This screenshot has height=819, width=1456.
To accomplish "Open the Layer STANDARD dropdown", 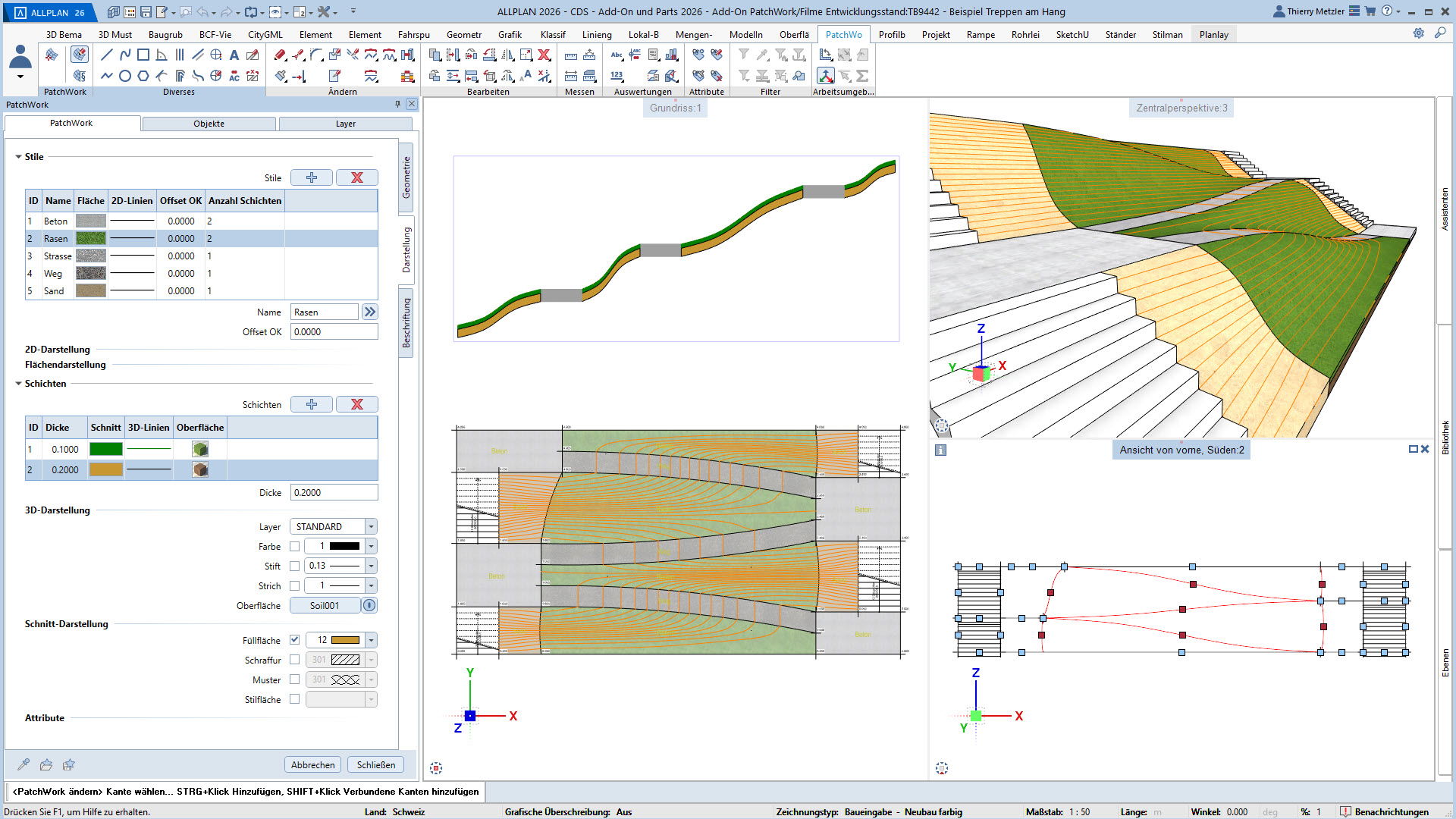I will [x=371, y=526].
